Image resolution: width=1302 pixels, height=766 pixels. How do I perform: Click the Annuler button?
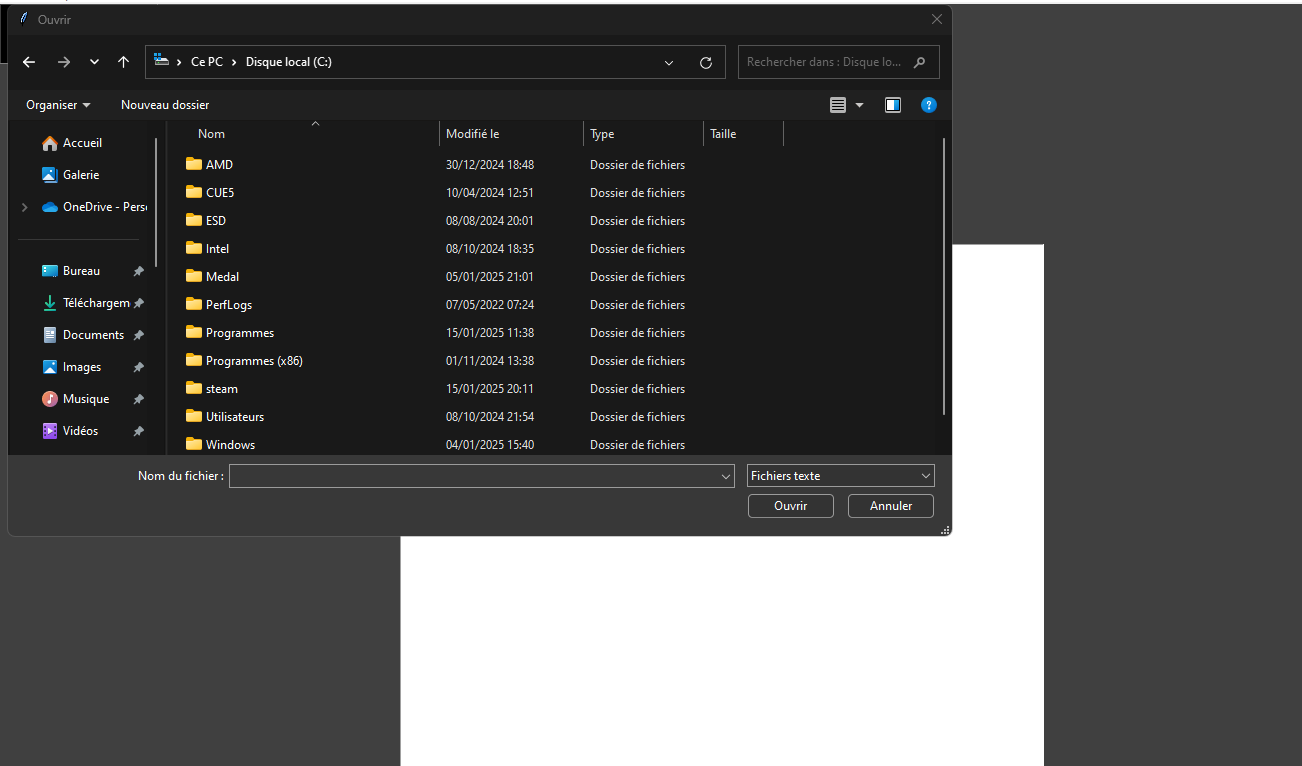pyautogui.click(x=889, y=505)
